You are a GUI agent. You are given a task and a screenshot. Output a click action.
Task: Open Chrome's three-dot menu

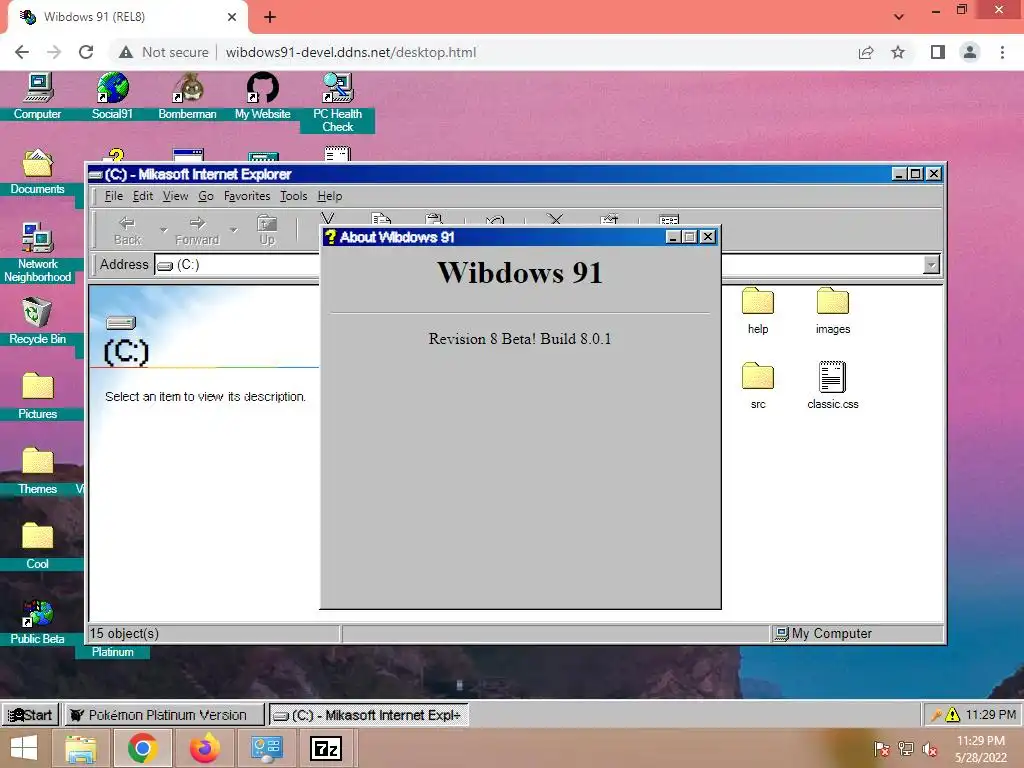pyautogui.click(x=1002, y=52)
